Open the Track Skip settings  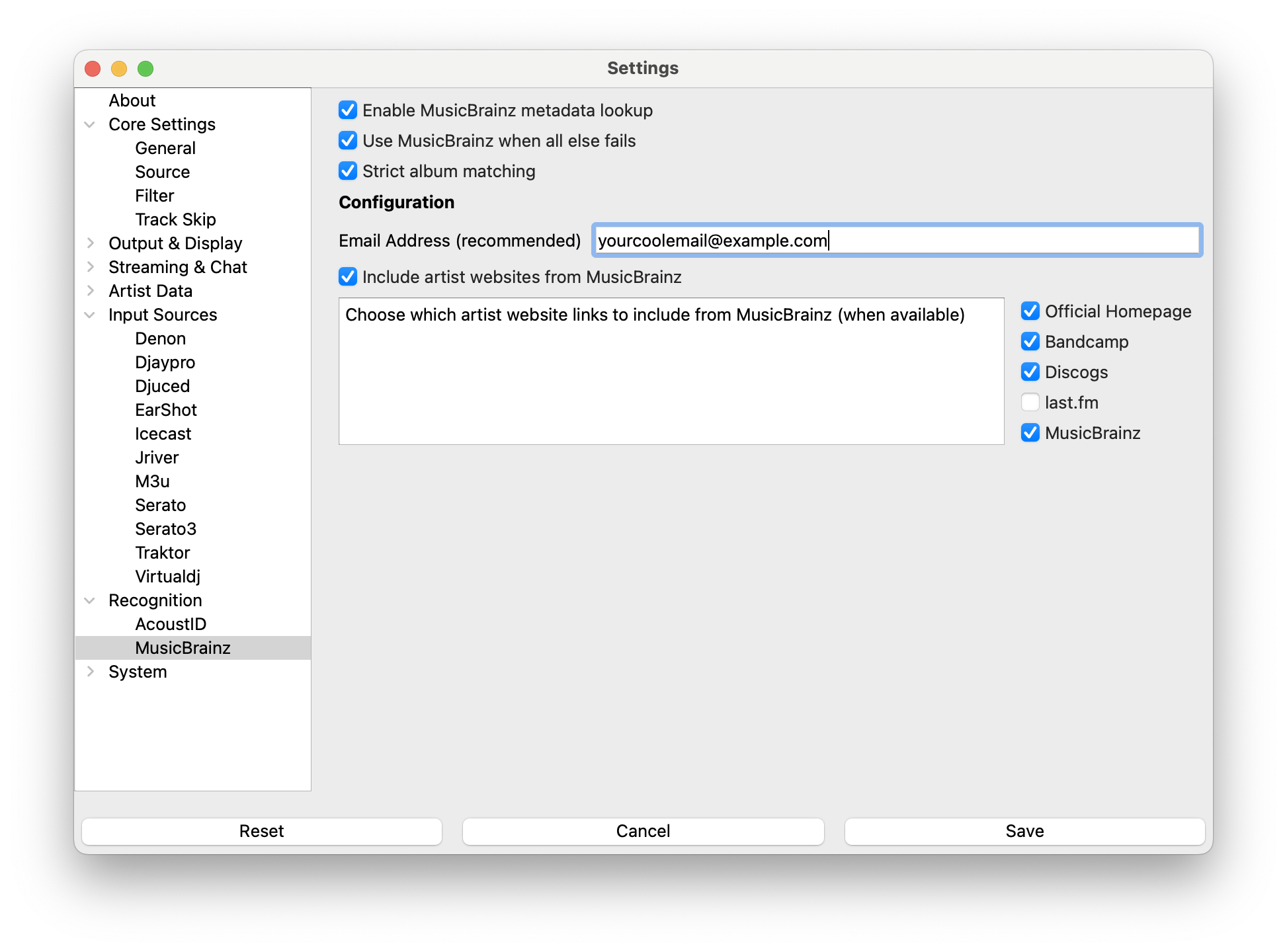[176, 219]
